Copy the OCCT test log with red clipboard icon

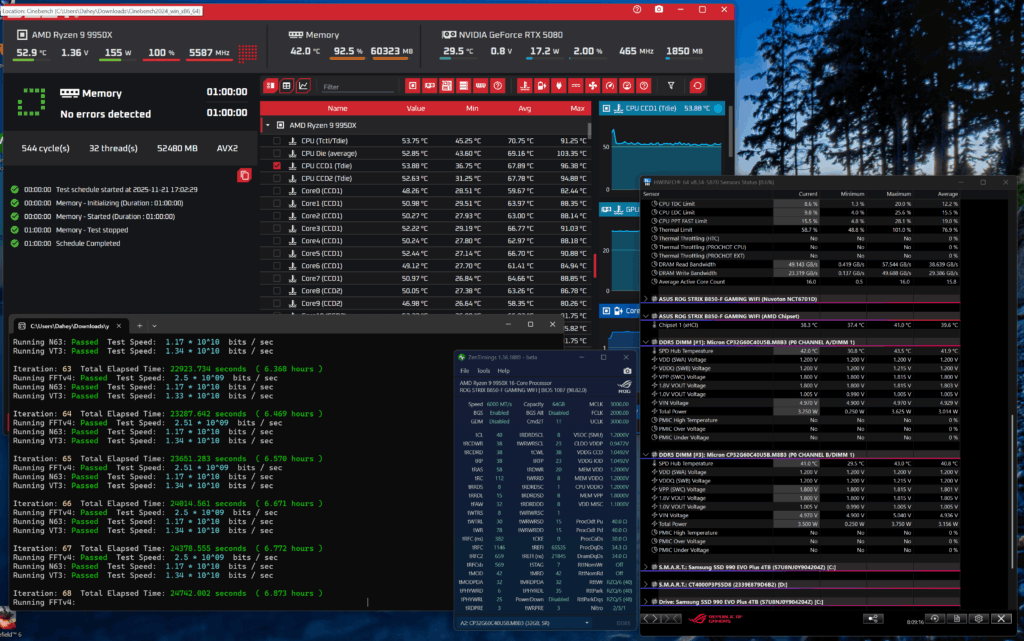click(244, 176)
